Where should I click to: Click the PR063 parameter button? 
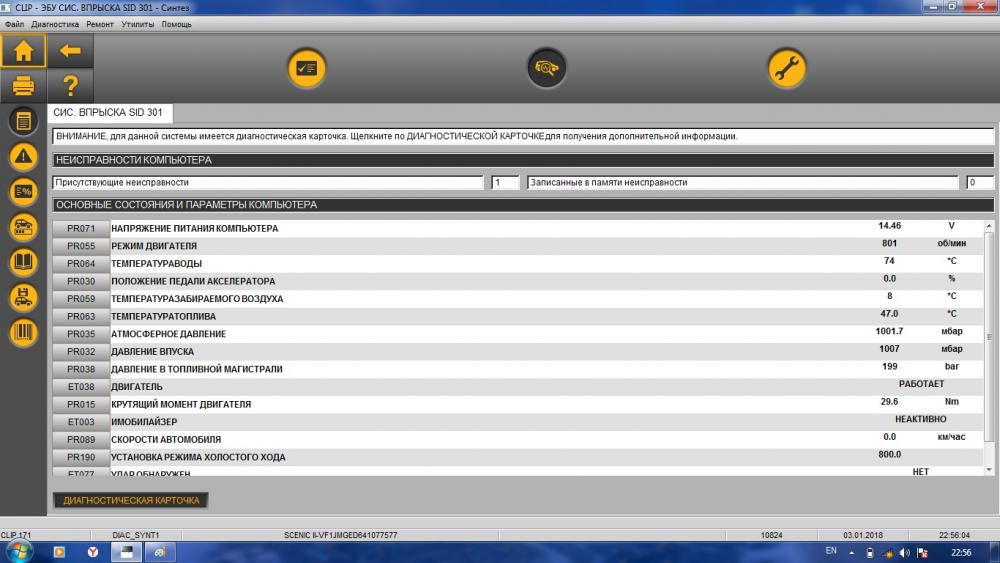[81, 316]
